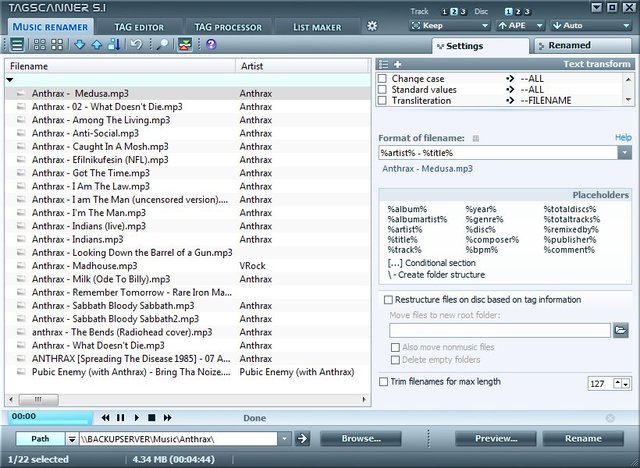Add a new text transform with plus
The height and width of the screenshot is (468, 640).
(x=398, y=64)
